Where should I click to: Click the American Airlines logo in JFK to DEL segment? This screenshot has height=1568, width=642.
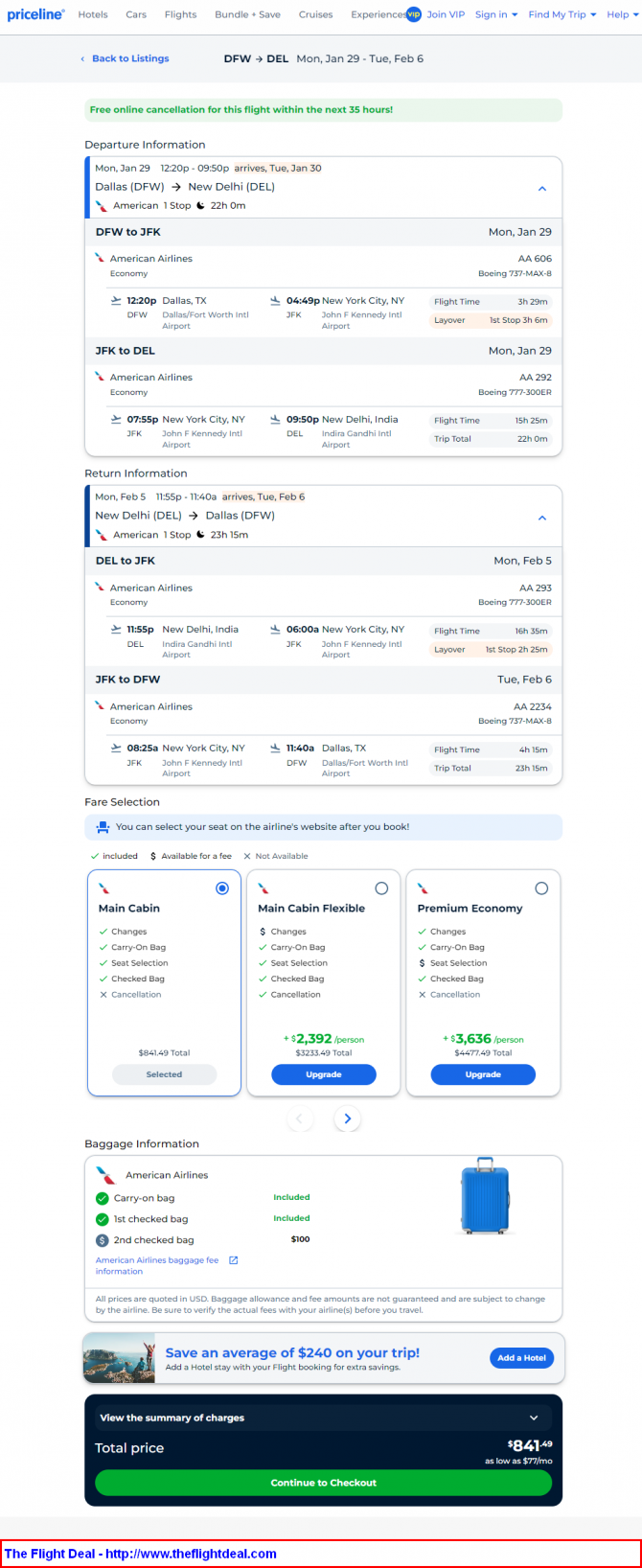click(100, 377)
